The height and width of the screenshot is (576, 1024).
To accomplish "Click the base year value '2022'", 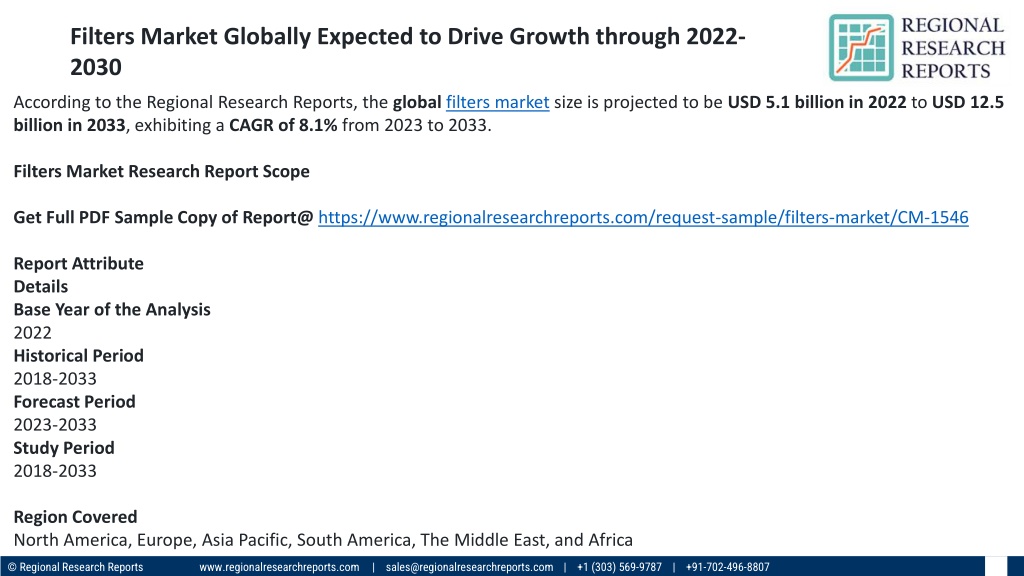I will pos(33,333).
